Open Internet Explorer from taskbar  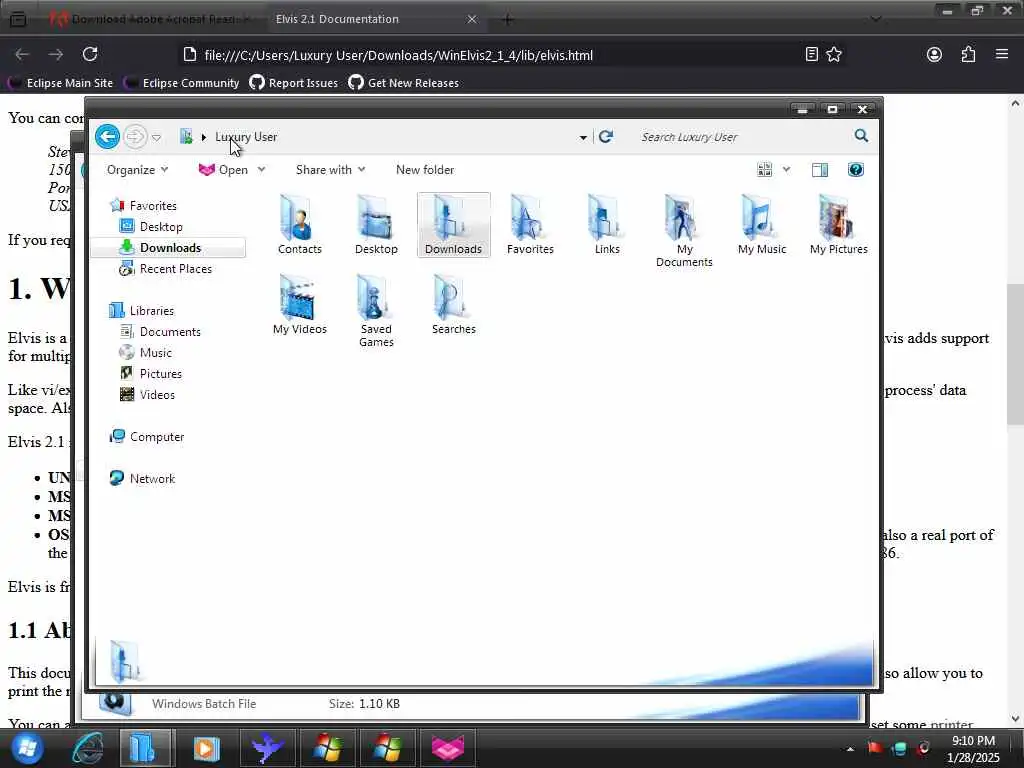click(x=88, y=748)
